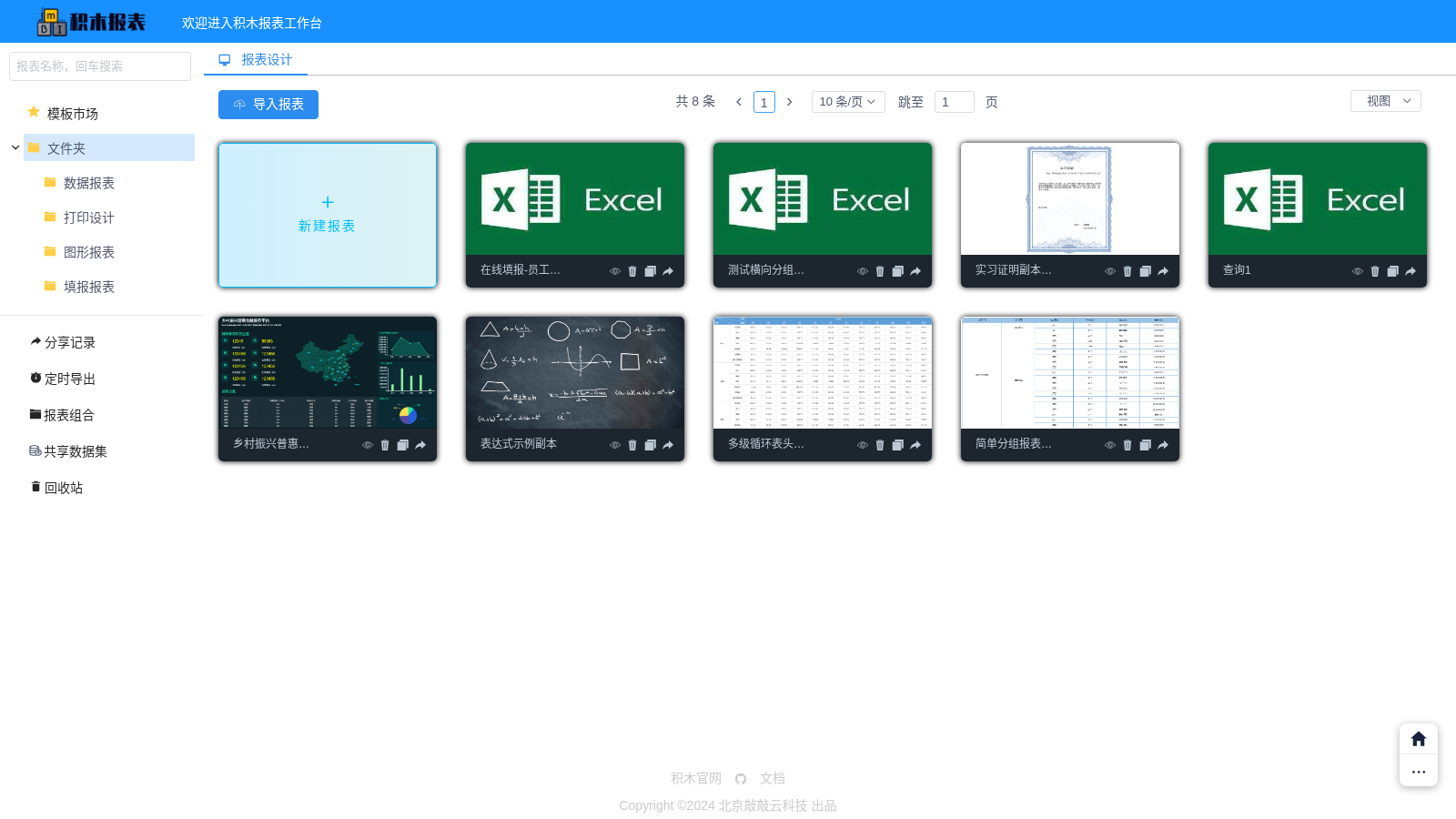Open the 积木官网 footer link
This screenshot has height=819, width=1456.
tap(696, 779)
